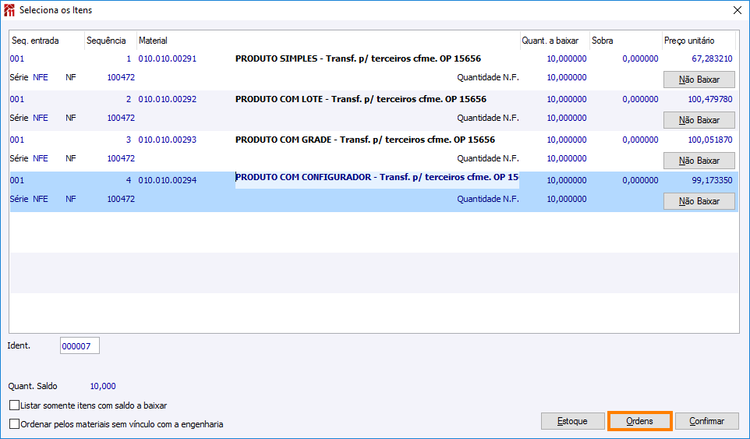Open the Ordens button
The width and height of the screenshot is (750, 439).
[x=640, y=421]
